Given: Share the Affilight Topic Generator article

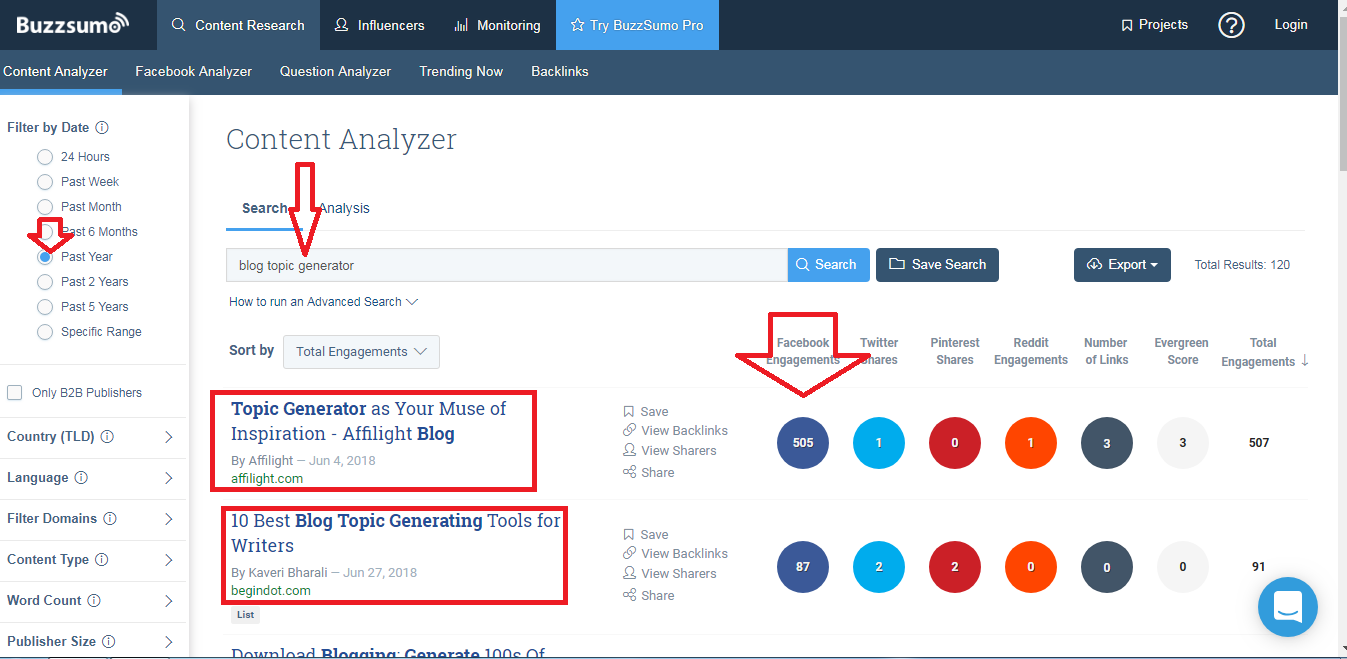Looking at the screenshot, I should tap(648, 472).
